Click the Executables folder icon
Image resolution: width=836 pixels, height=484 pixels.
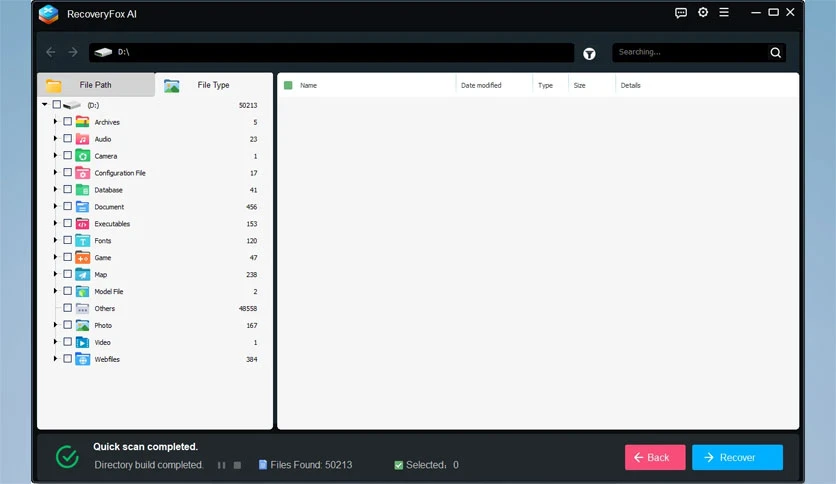coord(82,223)
